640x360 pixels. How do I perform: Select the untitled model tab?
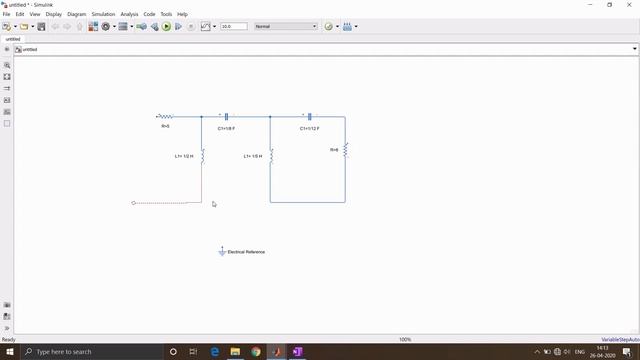pos(13,39)
